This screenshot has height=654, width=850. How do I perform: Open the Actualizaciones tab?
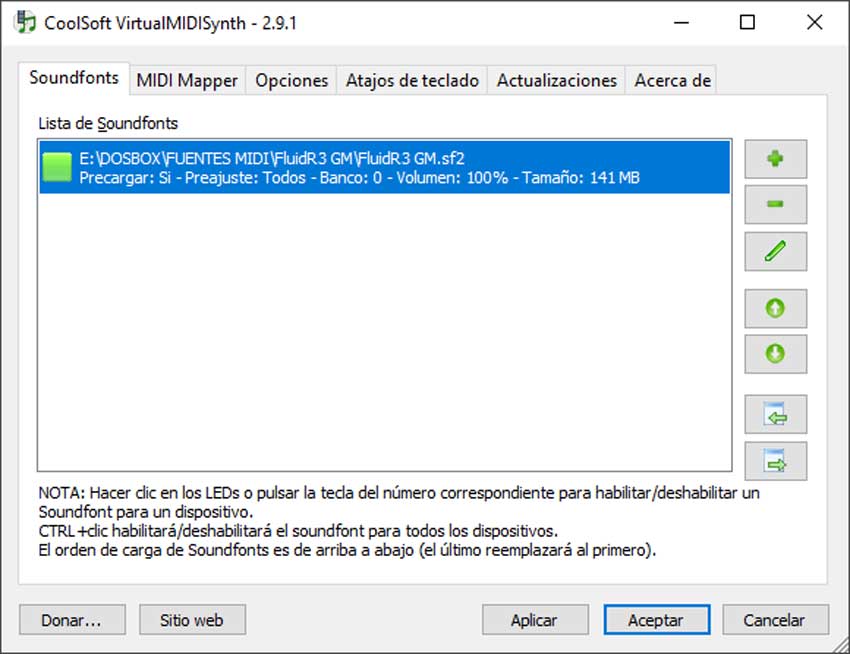[x=557, y=80]
